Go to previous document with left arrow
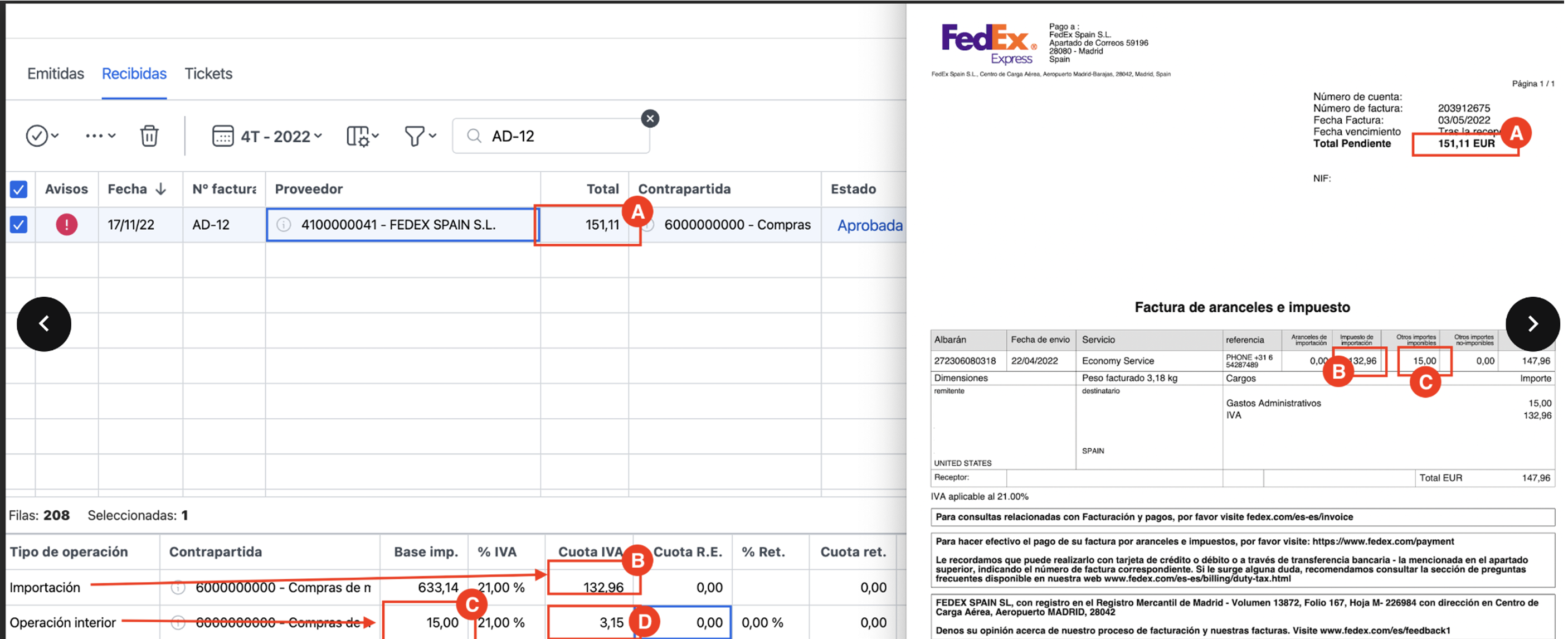The width and height of the screenshot is (1568, 639). (x=44, y=323)
